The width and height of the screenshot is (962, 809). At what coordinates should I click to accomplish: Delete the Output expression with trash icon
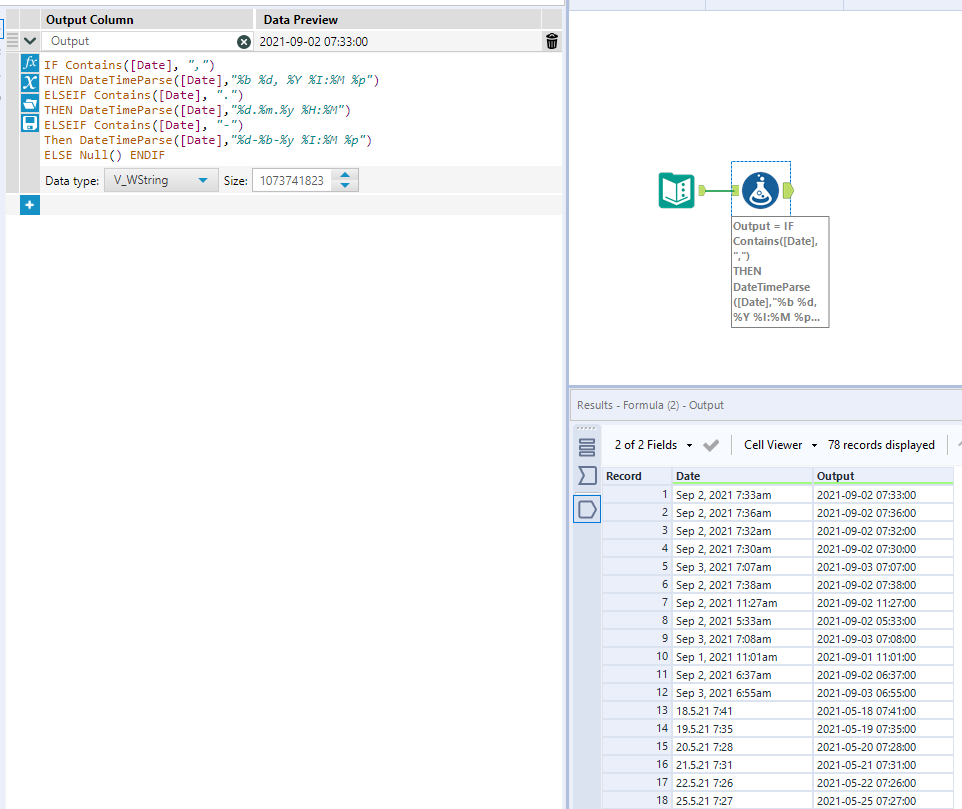coord(552,41)
